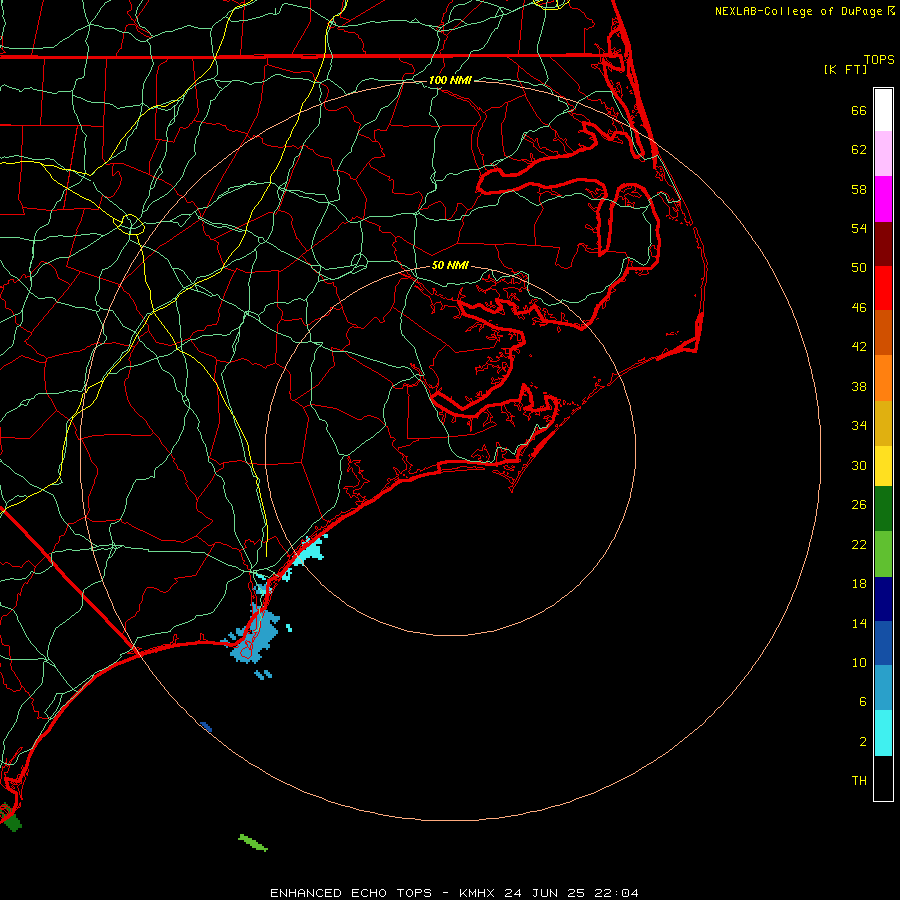Click the dark red 54 kft legend swatch
This screenshot has width=900, height=900.
(883, 243)
